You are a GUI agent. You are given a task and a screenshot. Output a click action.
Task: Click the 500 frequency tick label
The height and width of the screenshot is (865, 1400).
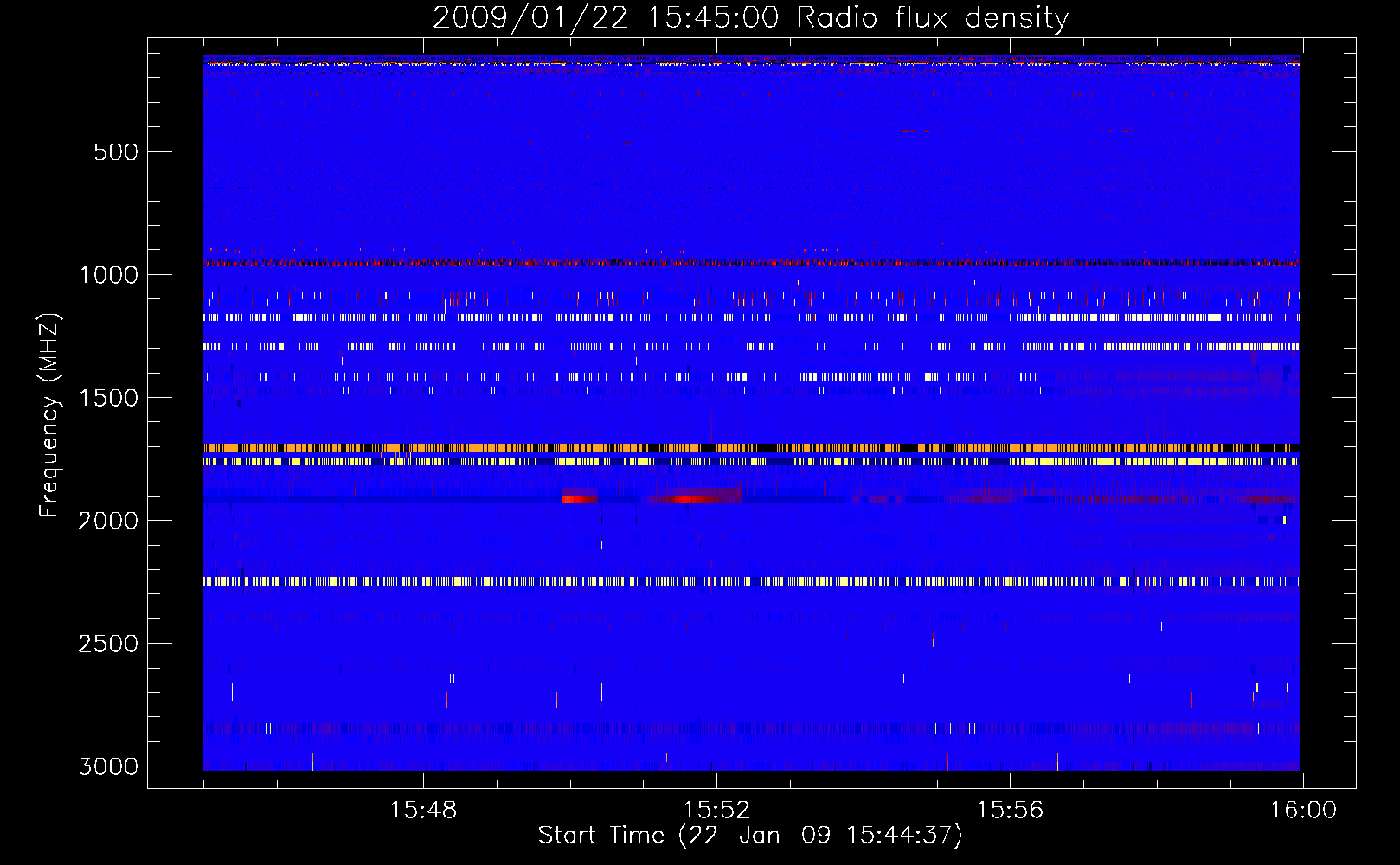pos(116,152)
